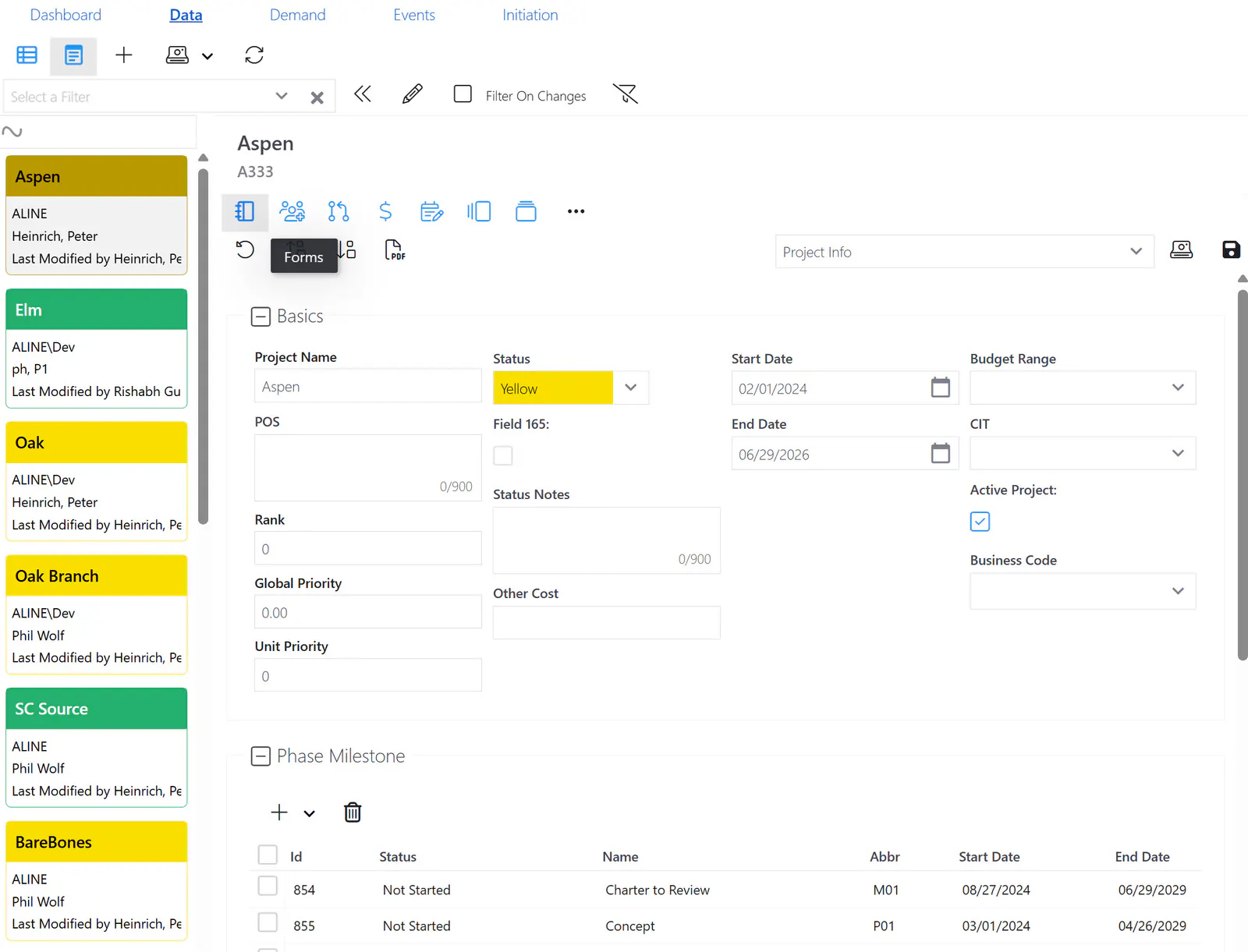
Task: Expand the add milestone dropdown arrow
Action: click(310, 814)
